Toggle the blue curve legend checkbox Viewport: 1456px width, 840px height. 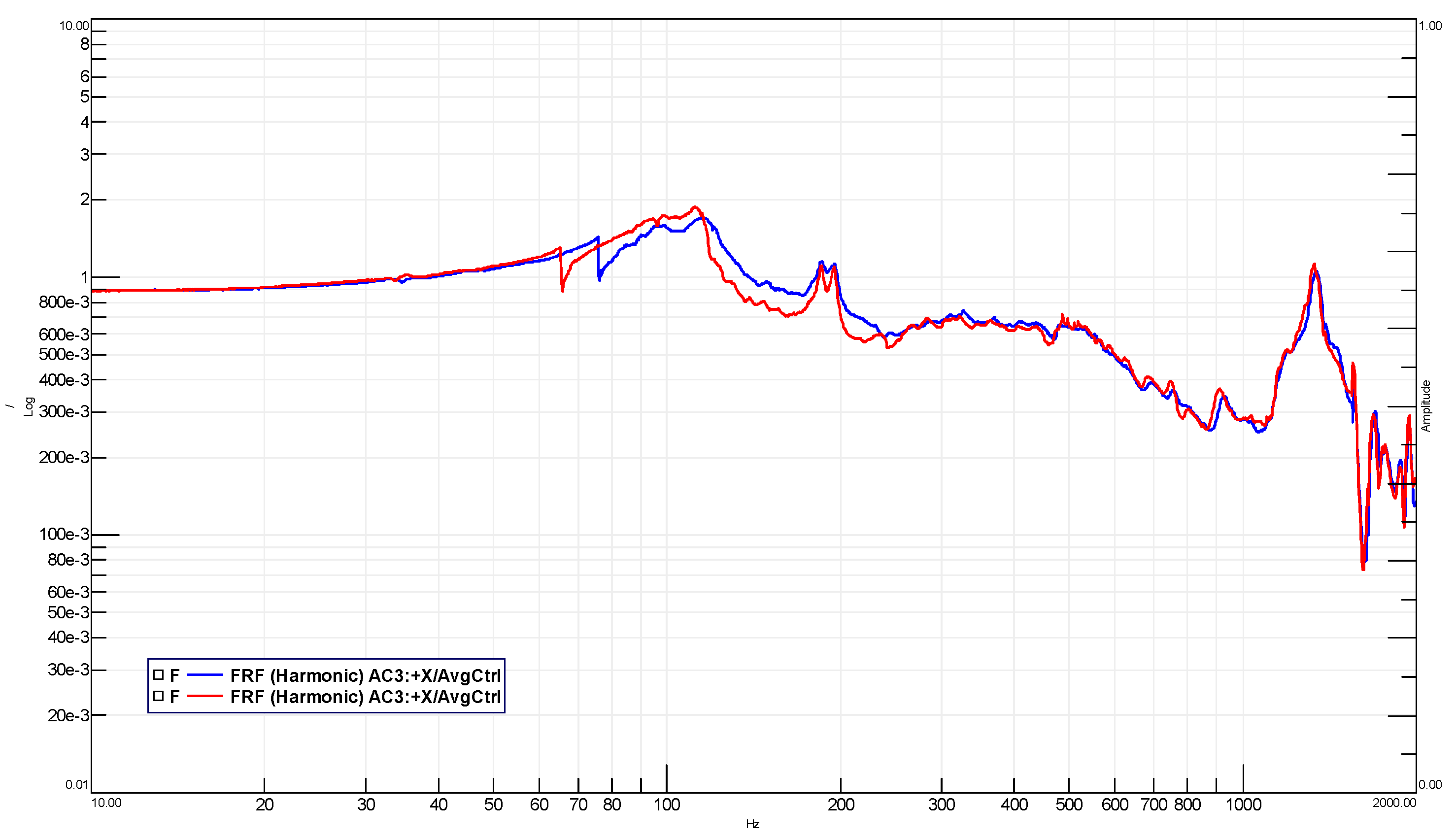pyautogui.click(x=158, y=674)
